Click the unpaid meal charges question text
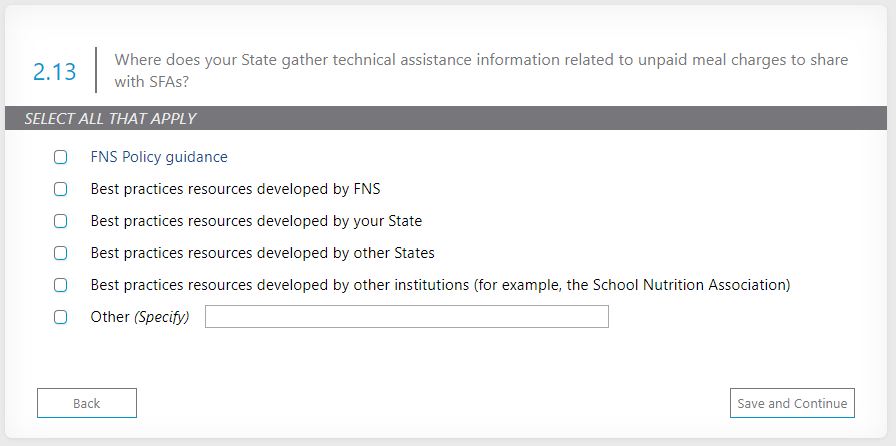The height and width of the screenshot is (446, 896). [x=480, y=71]
